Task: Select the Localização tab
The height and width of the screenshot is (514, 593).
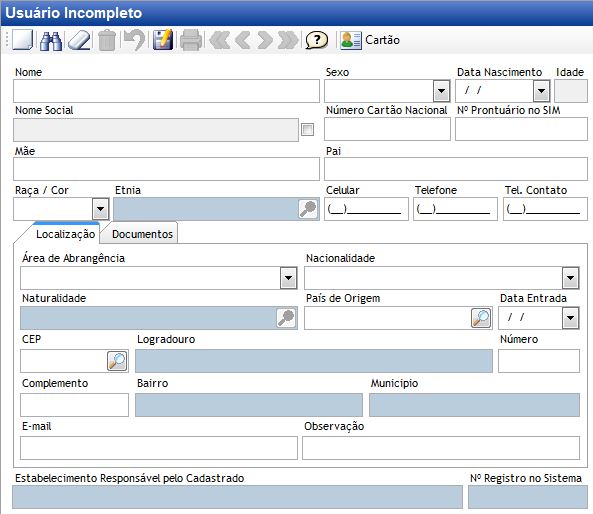Action: [x=65, y=234]
